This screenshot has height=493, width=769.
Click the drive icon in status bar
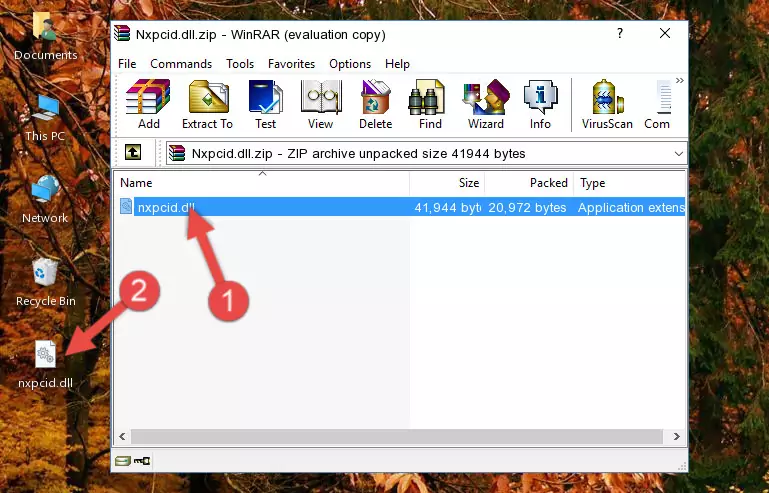[123, 461]
